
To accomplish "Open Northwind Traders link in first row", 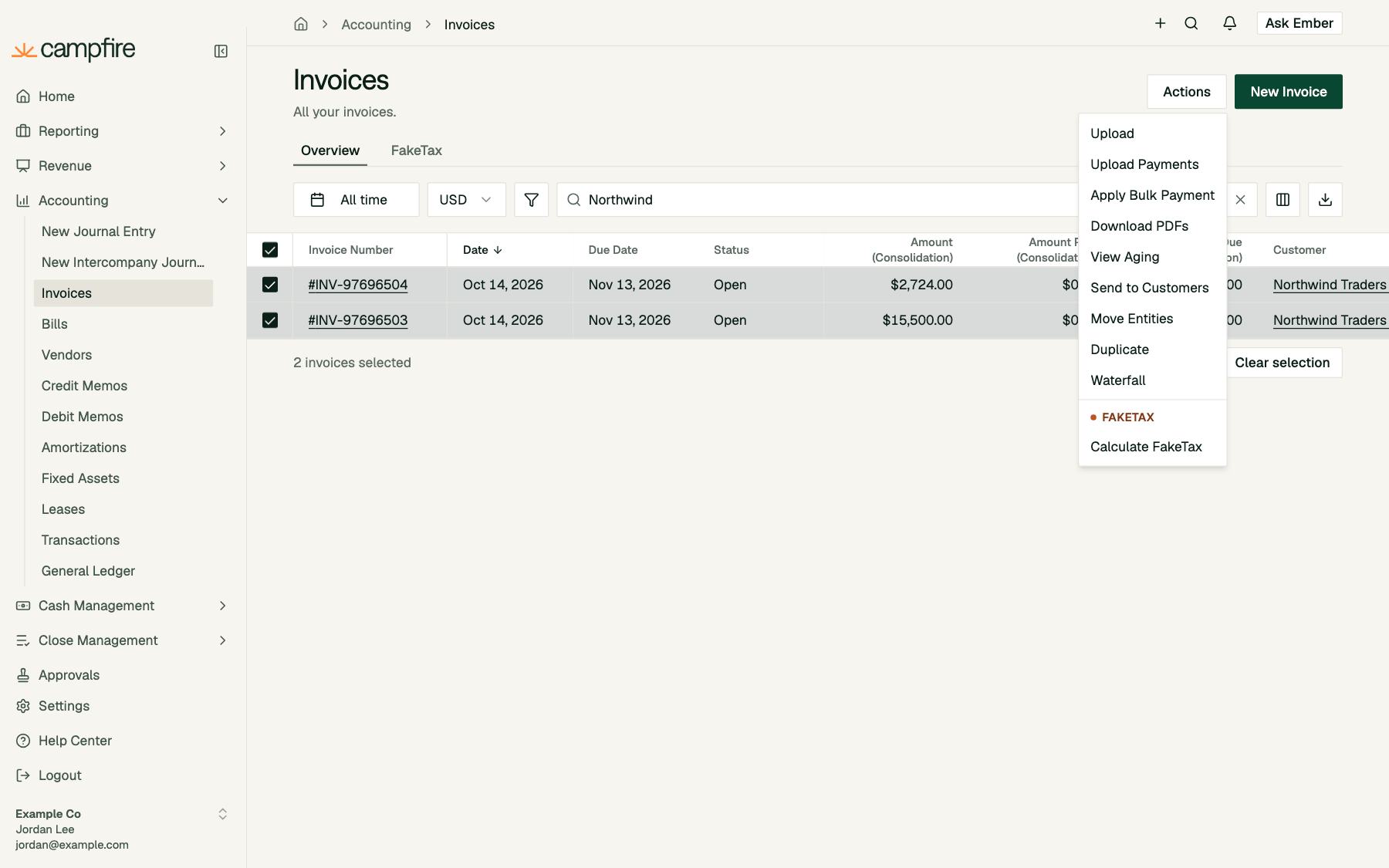I will coord(1330,285).
